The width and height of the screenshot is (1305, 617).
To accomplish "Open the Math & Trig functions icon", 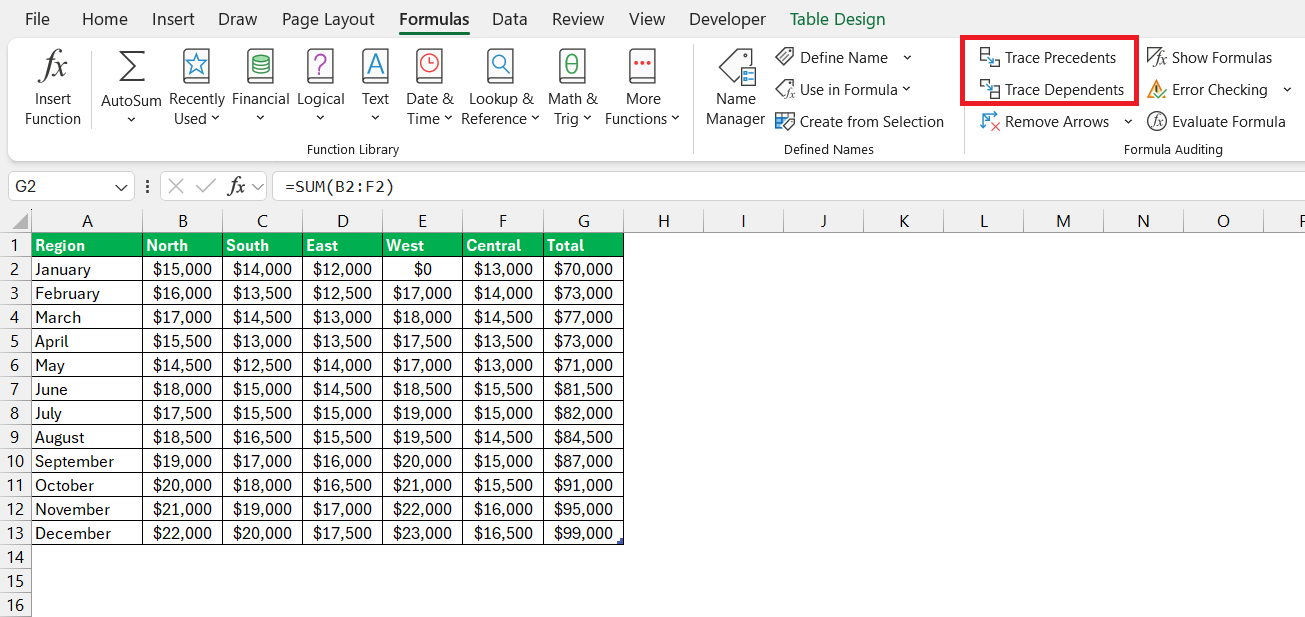I will point(572,67).
